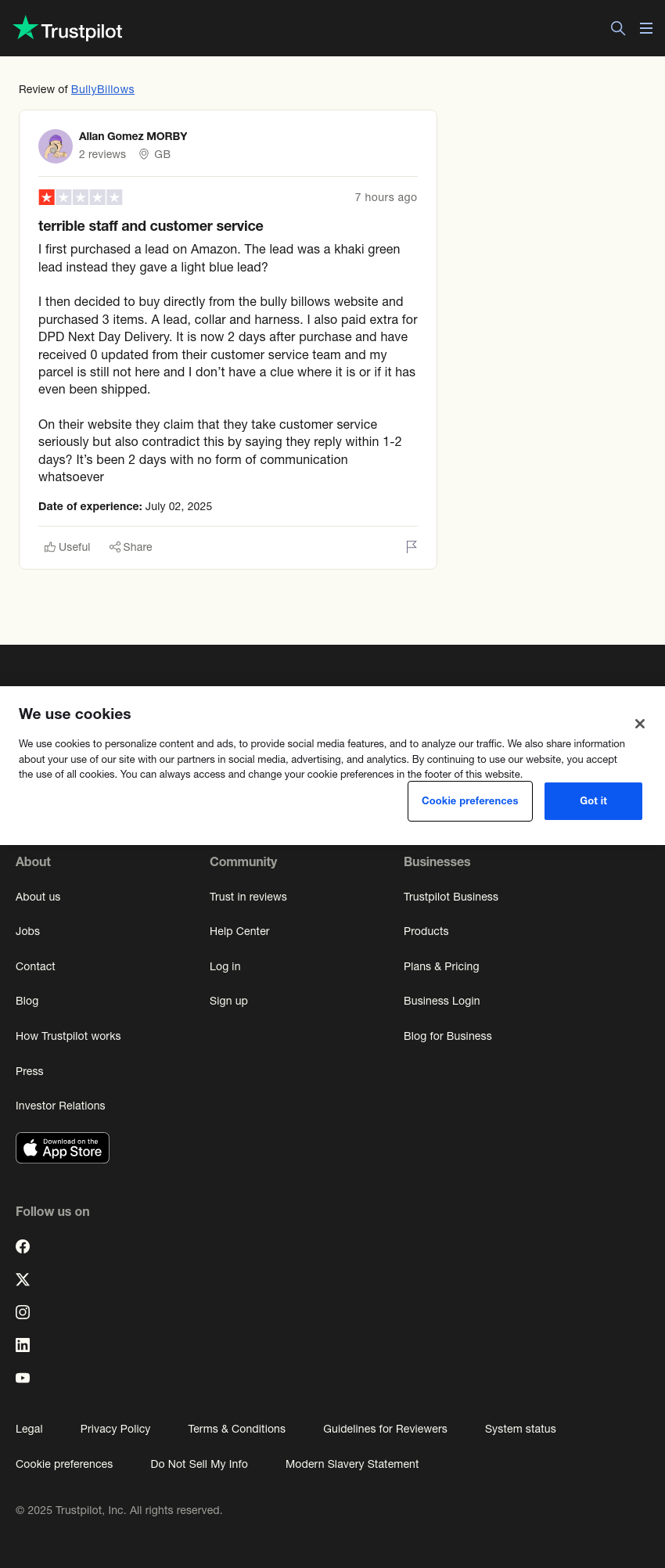Open Trustpilot Facebook icon
This screenshot has width=665, height=1568.
(23, 1246)
